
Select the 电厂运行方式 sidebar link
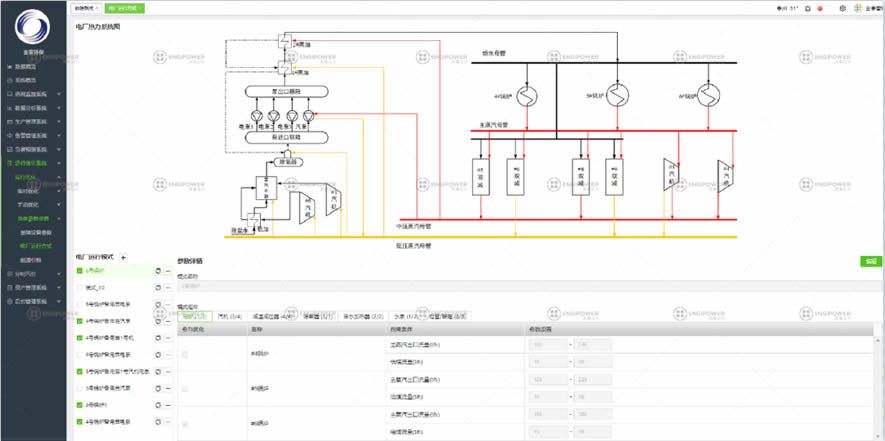[x=35, y=244]
